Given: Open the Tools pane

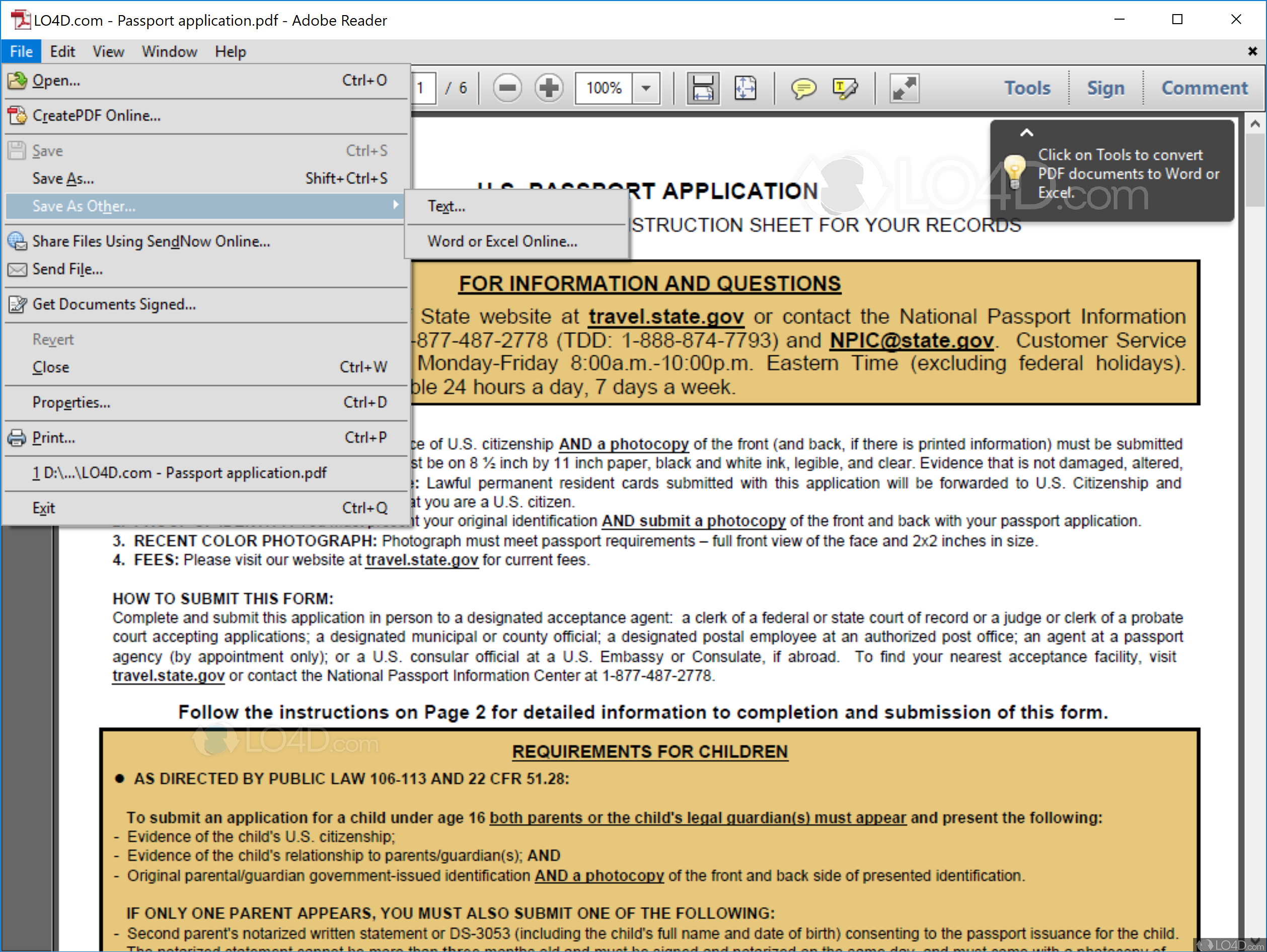Looking at the screenshot, I should (1027, 88).
